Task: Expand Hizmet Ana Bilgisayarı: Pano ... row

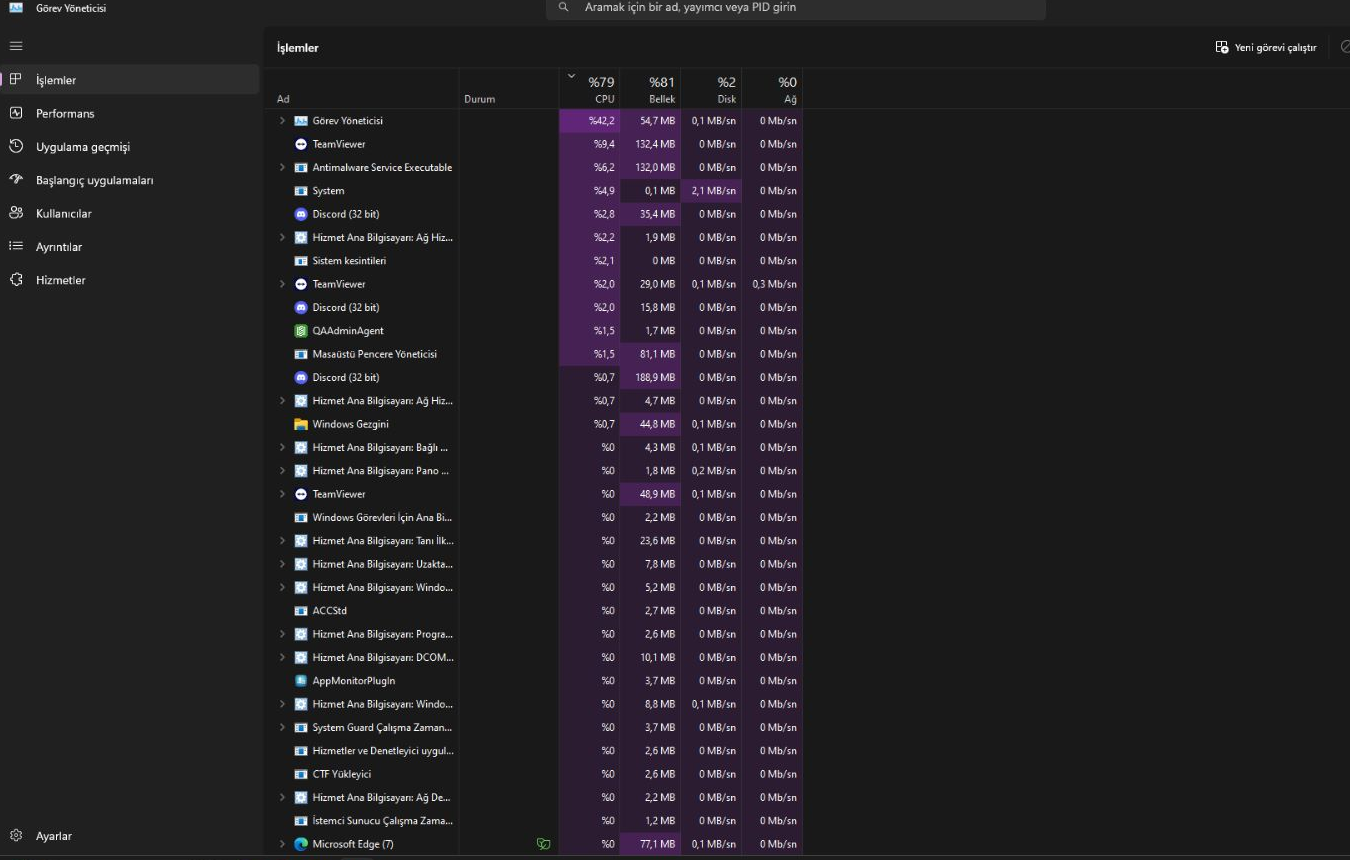Action: 282,471
